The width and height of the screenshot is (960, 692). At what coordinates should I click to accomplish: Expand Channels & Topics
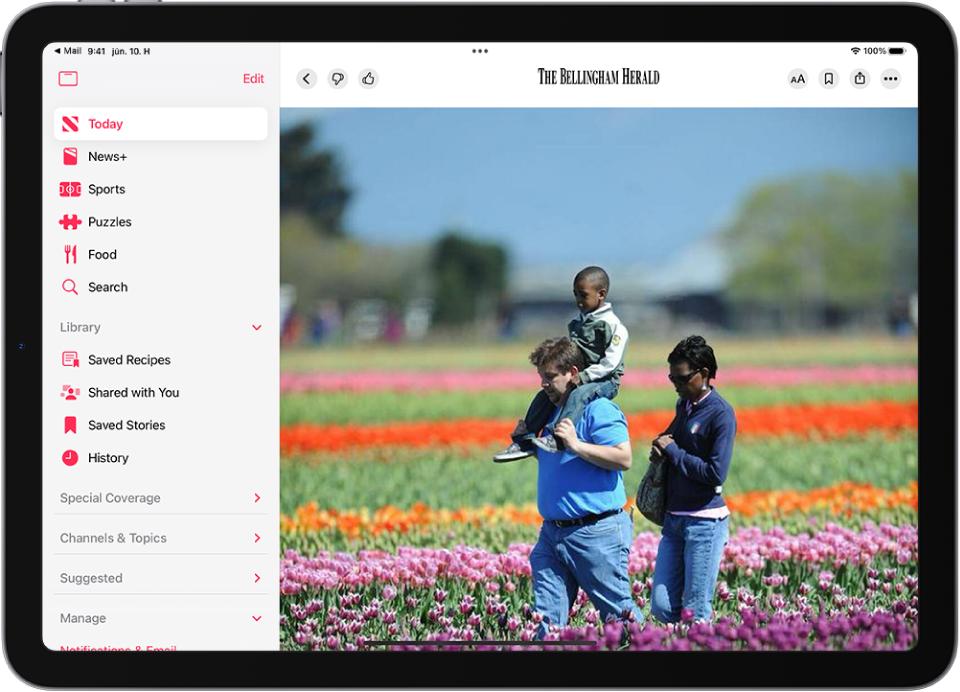point(256,537)
